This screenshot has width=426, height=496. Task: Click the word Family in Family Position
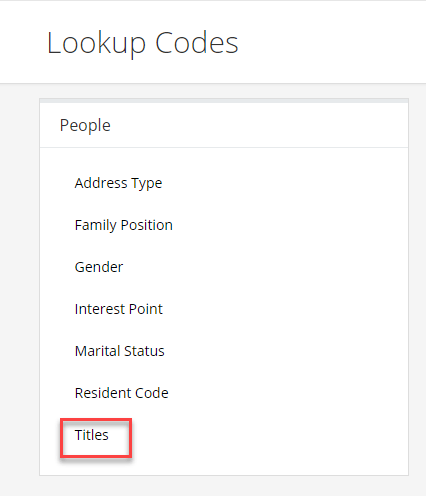(96, 226)
